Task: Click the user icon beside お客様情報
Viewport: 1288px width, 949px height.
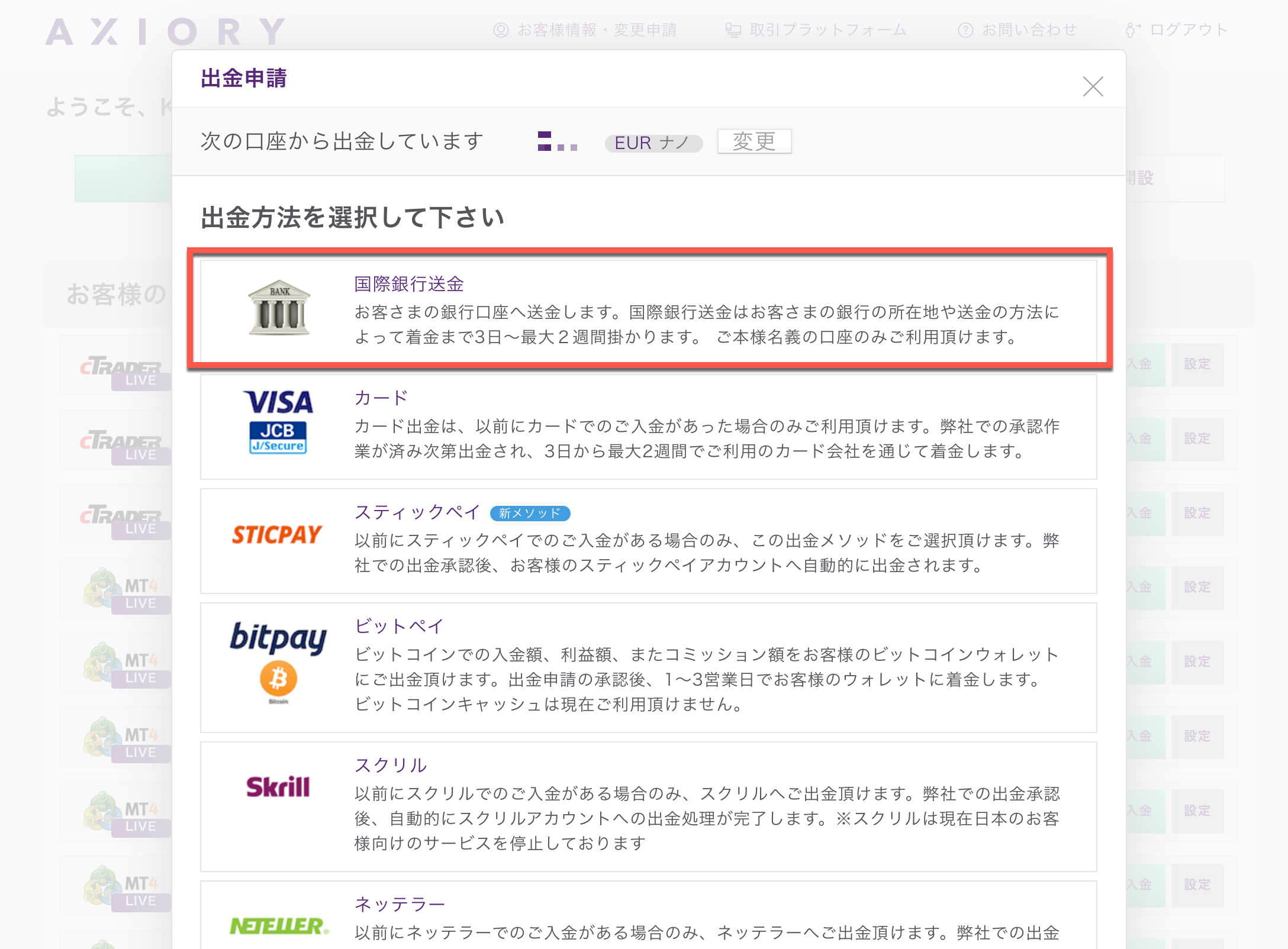Action: click(x=501, y=30)
